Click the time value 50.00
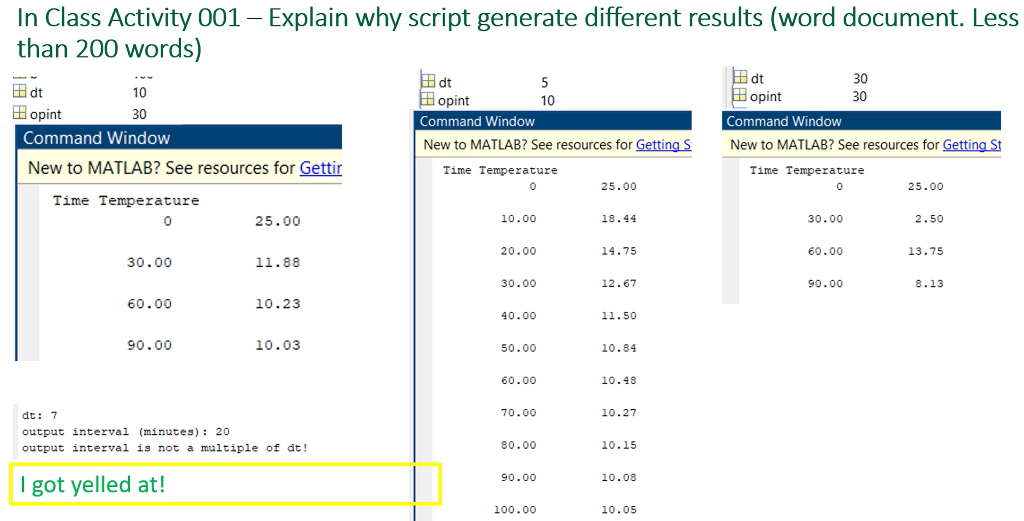 (x=519, y=348)
